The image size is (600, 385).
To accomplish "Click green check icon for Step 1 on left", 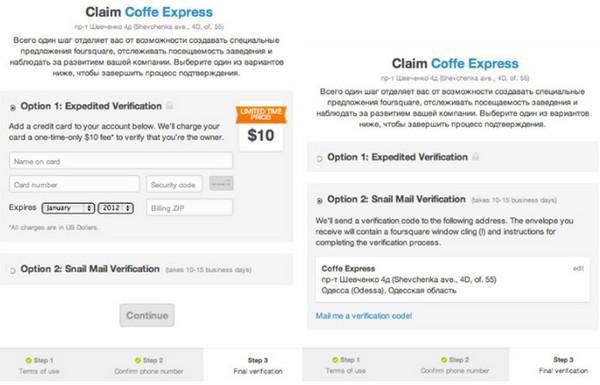I will click(28, 361).
